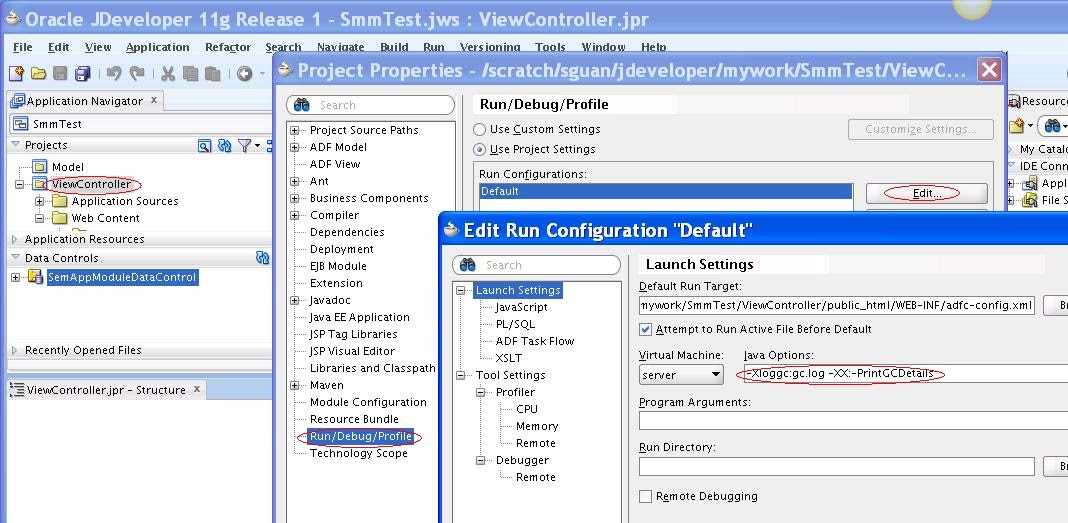1068x523 pixels.
Task: Close the Application Navigator tab
Action: tap(153, 100)
